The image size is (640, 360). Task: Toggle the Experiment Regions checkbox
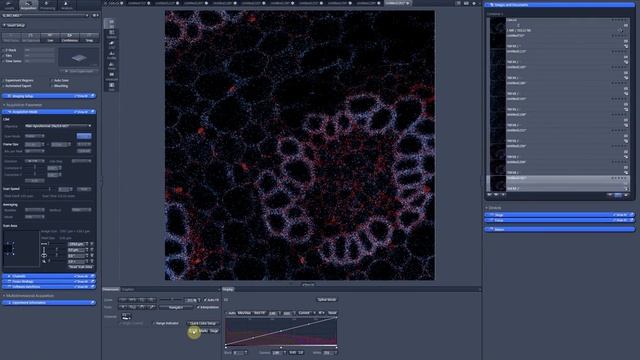[4, 80]
